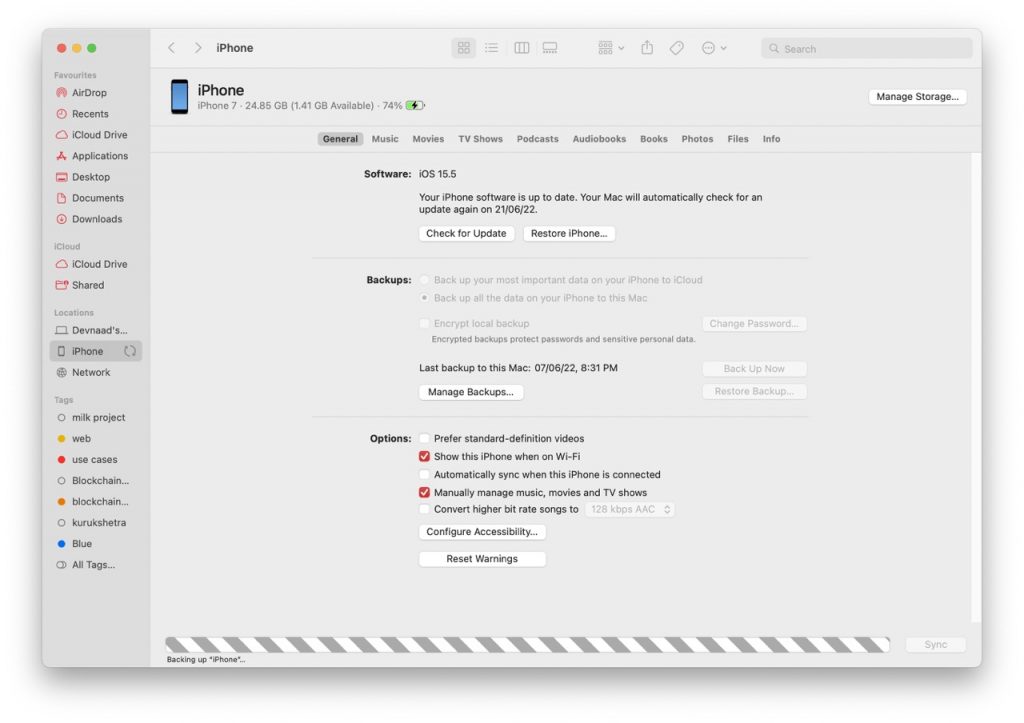The image size is (1024, 723).
Task: Switch to the TV Shows tab
Action: [x=480, y=138]
